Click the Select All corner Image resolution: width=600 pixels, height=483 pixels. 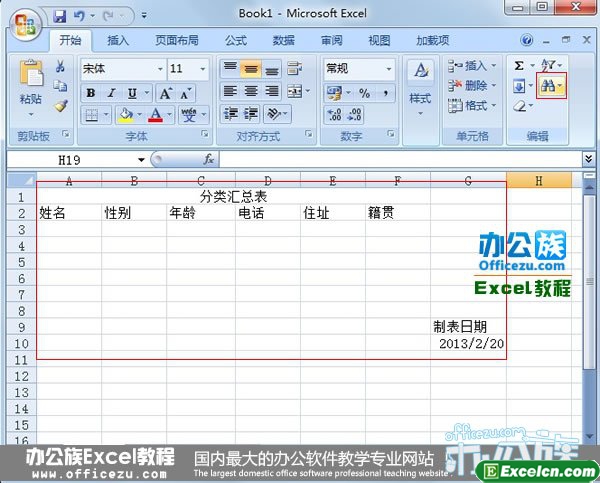coord(21,180)
